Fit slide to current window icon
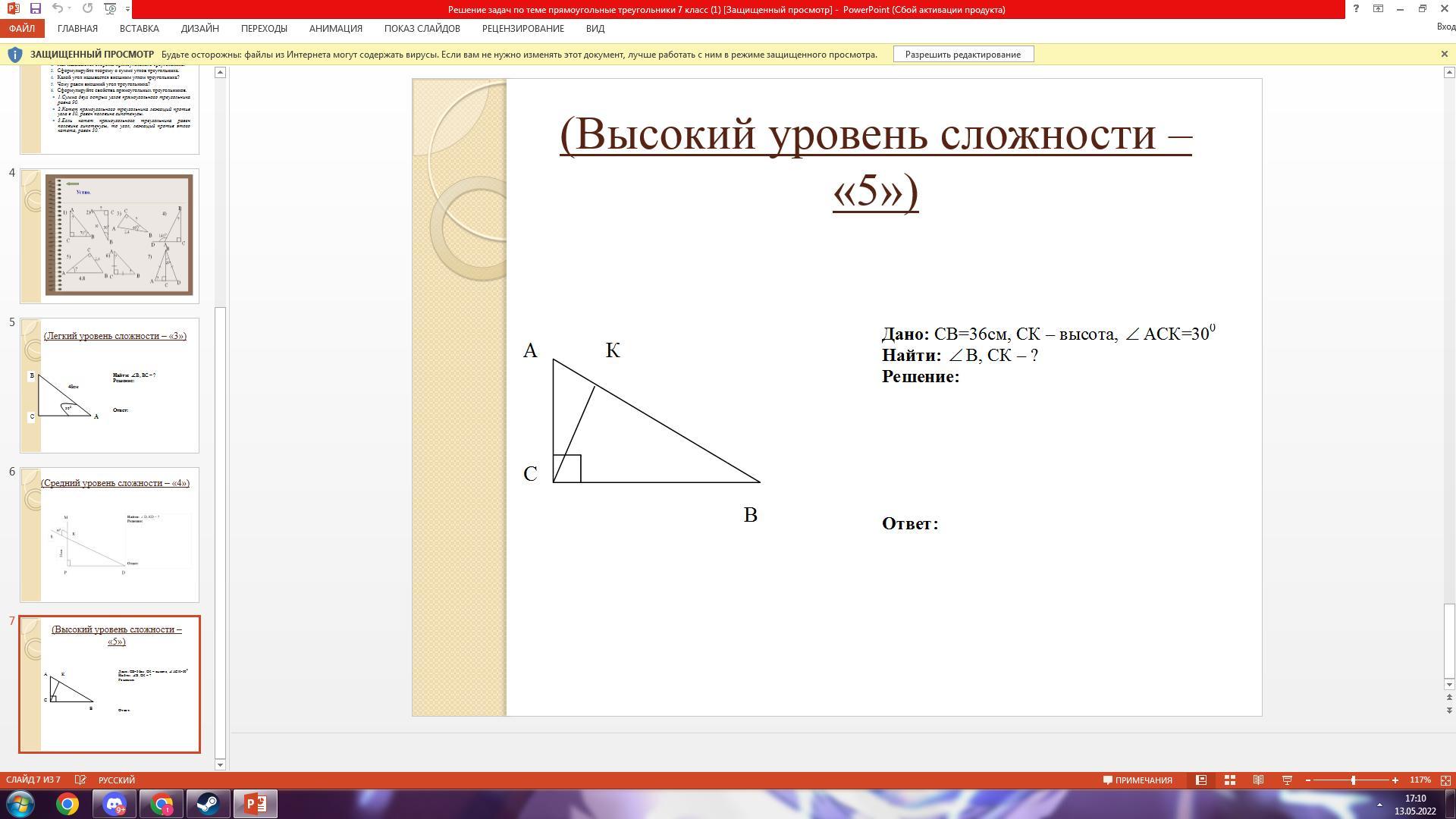 (x=1445, y=780)
